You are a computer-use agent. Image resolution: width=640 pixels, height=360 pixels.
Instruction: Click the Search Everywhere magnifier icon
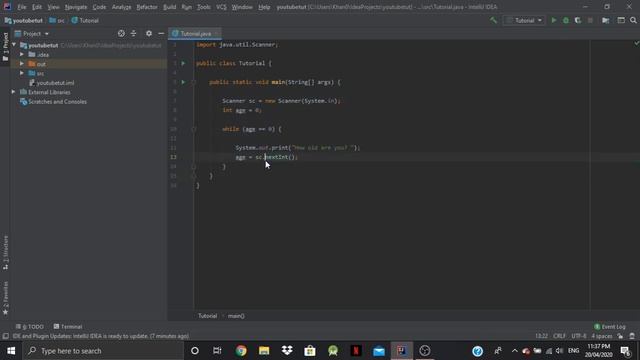coord(633,20)
